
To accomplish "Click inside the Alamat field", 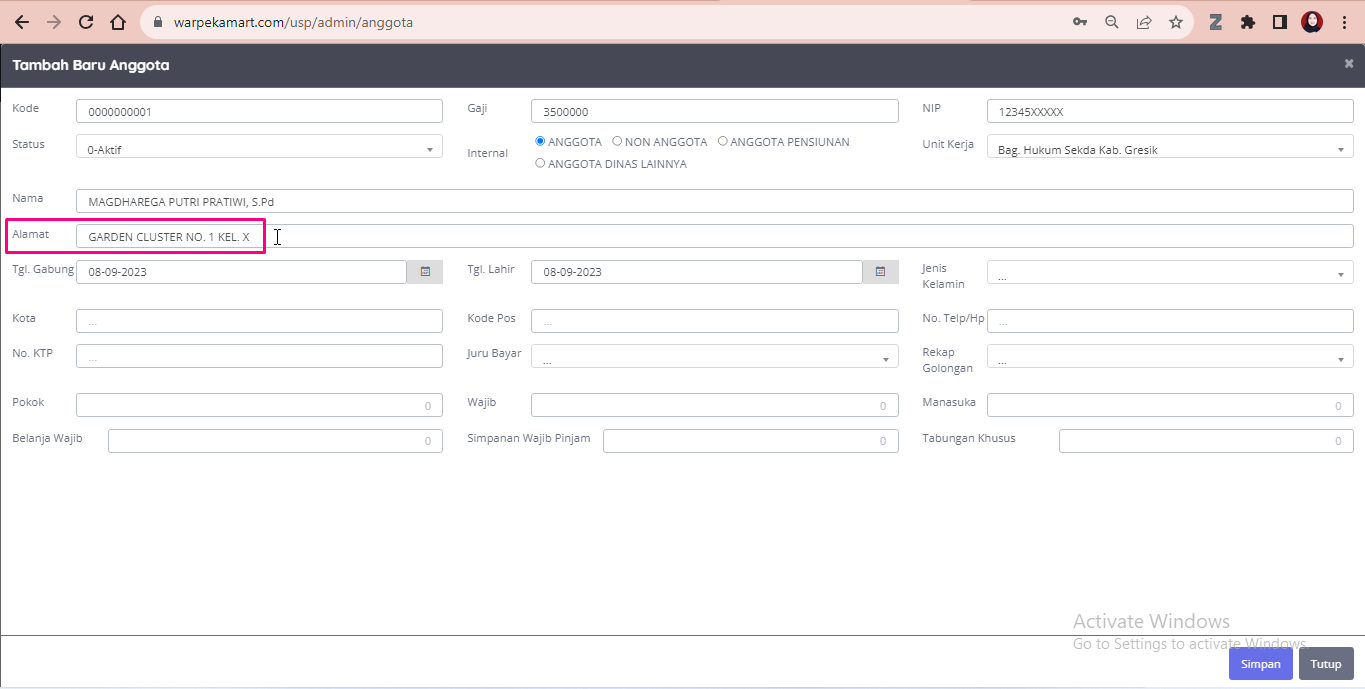I will click(715, 236).
